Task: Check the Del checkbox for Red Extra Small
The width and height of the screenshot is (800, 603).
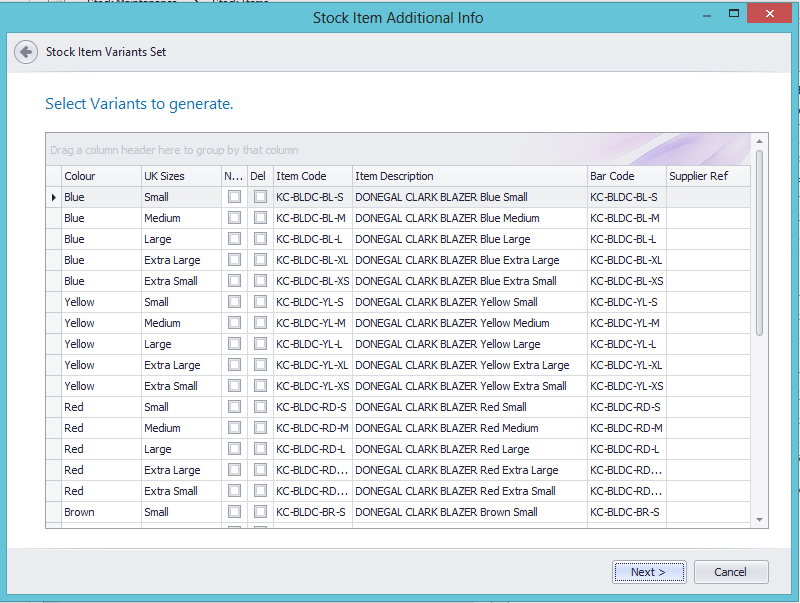Action: pos(260,491)
